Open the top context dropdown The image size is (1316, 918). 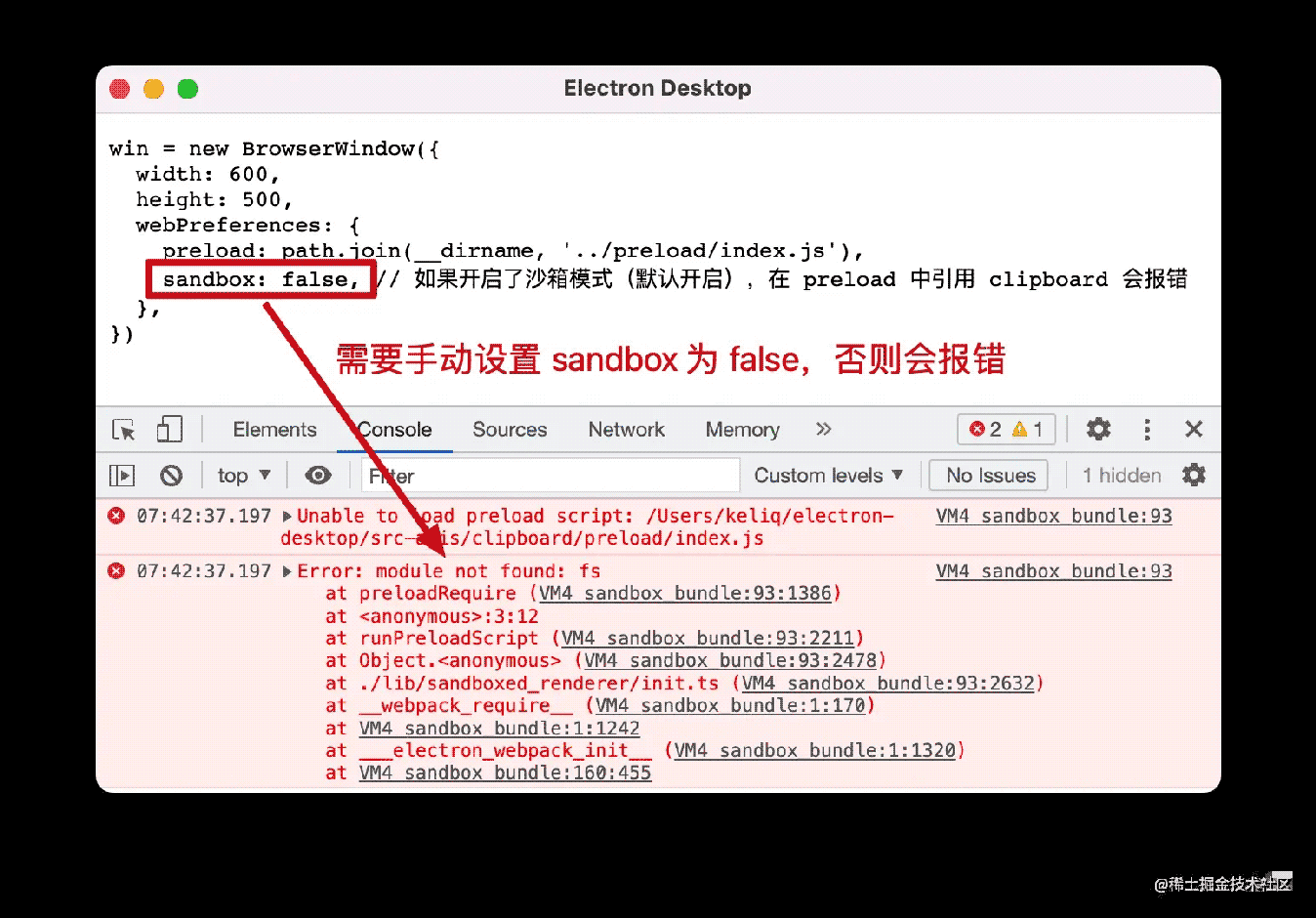coord(243,476)
